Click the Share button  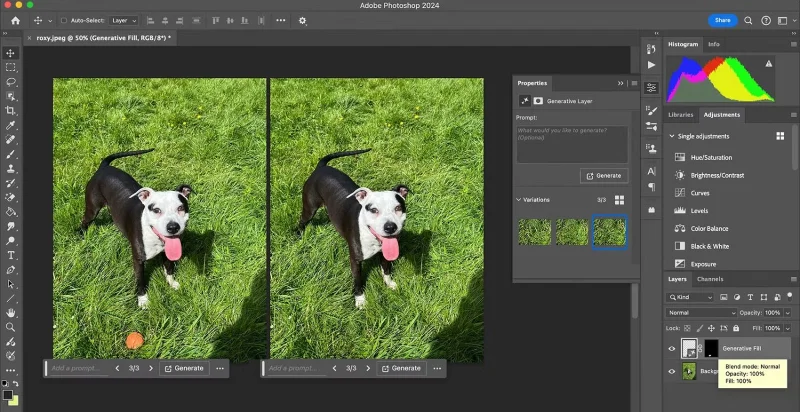pyautogui.click(x=721, y=20)
